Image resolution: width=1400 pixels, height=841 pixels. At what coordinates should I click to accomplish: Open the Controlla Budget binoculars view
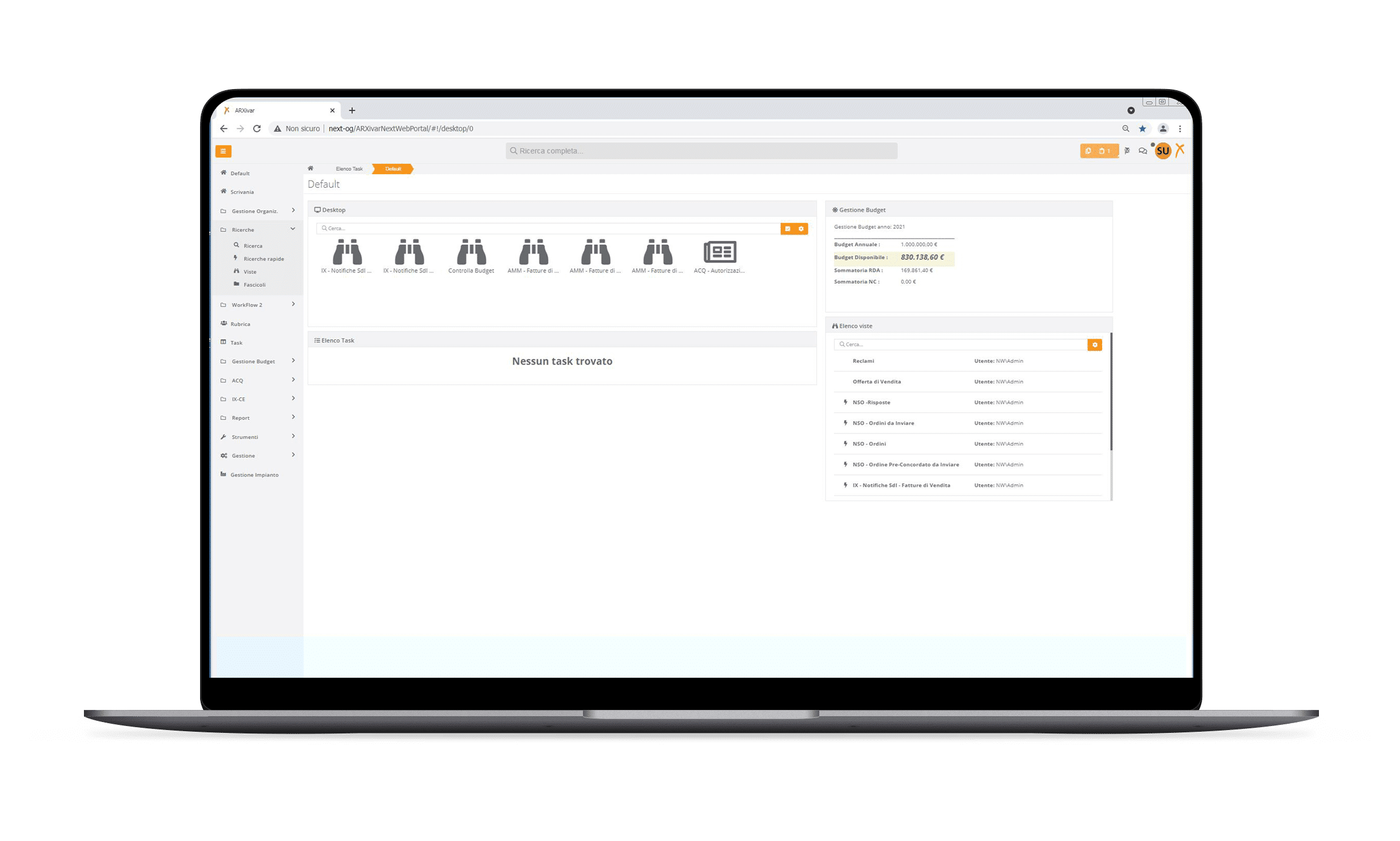pyautogui.click(x=471, y=253)
